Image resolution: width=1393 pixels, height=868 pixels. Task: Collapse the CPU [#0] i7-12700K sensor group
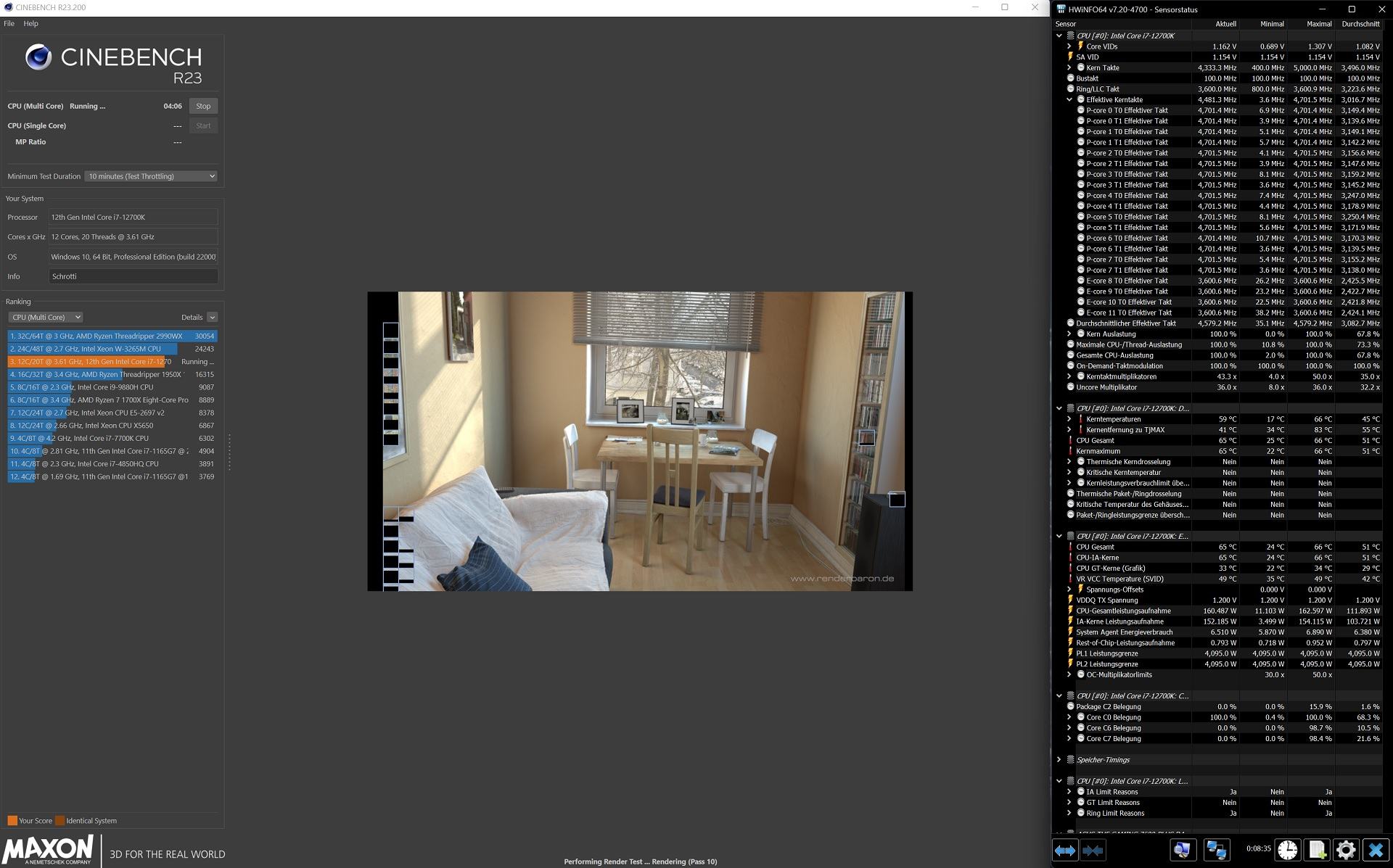point(1059,36)
